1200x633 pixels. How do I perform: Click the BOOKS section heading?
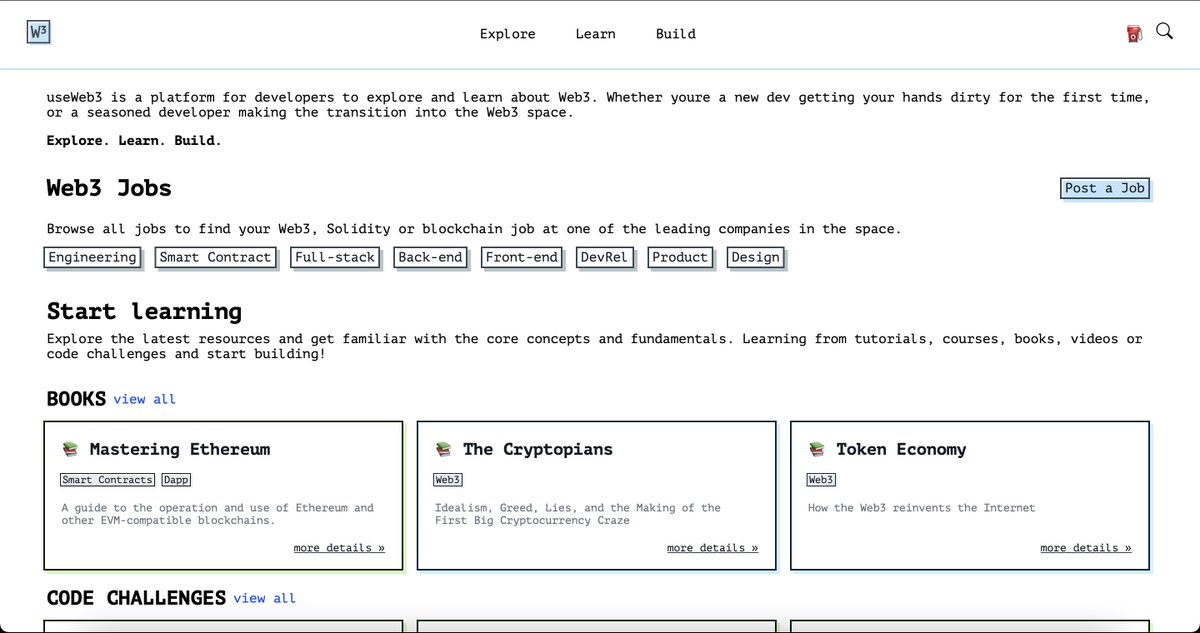coord(76,399)
